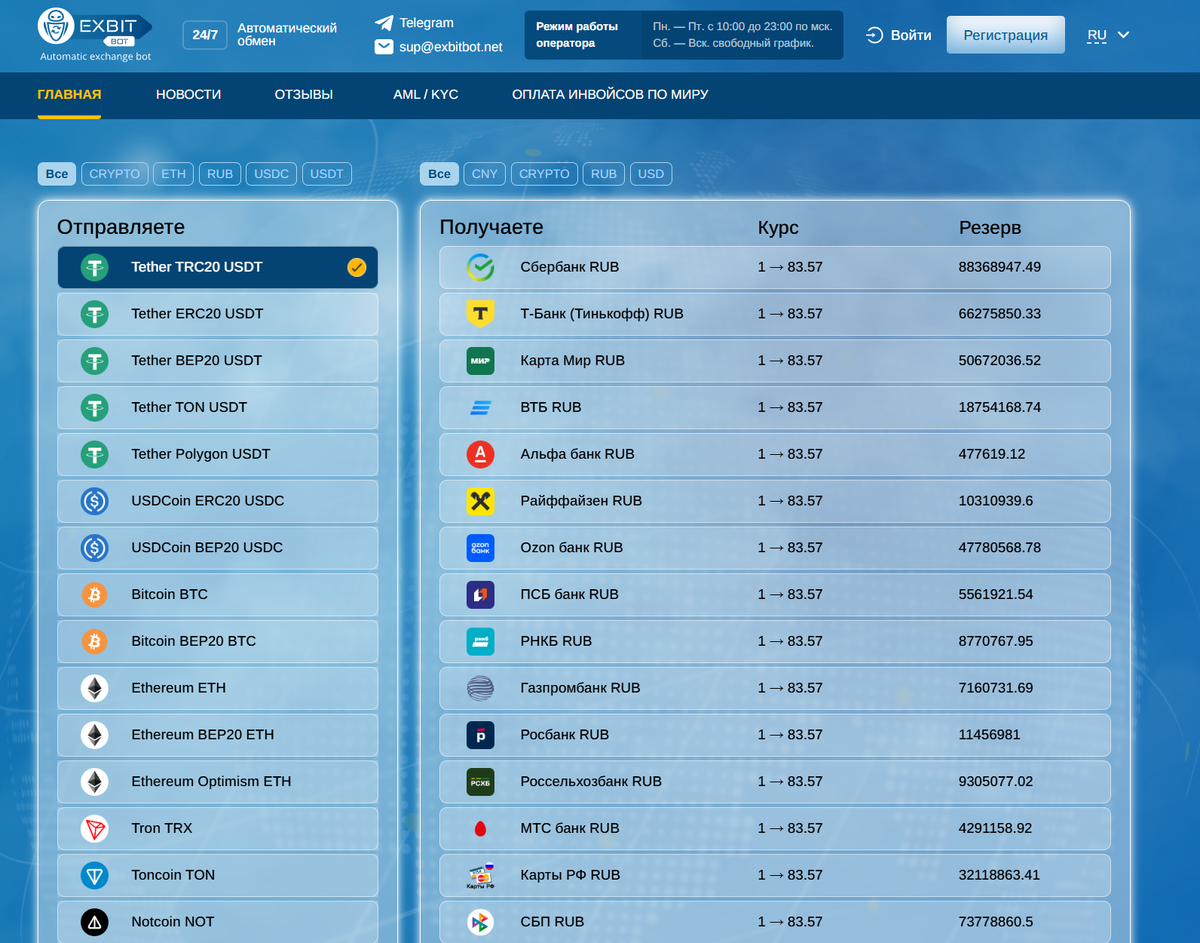Open the AML / KYC page
Viewport: 1200px width, 943px height.
click(x=426, y=95)
